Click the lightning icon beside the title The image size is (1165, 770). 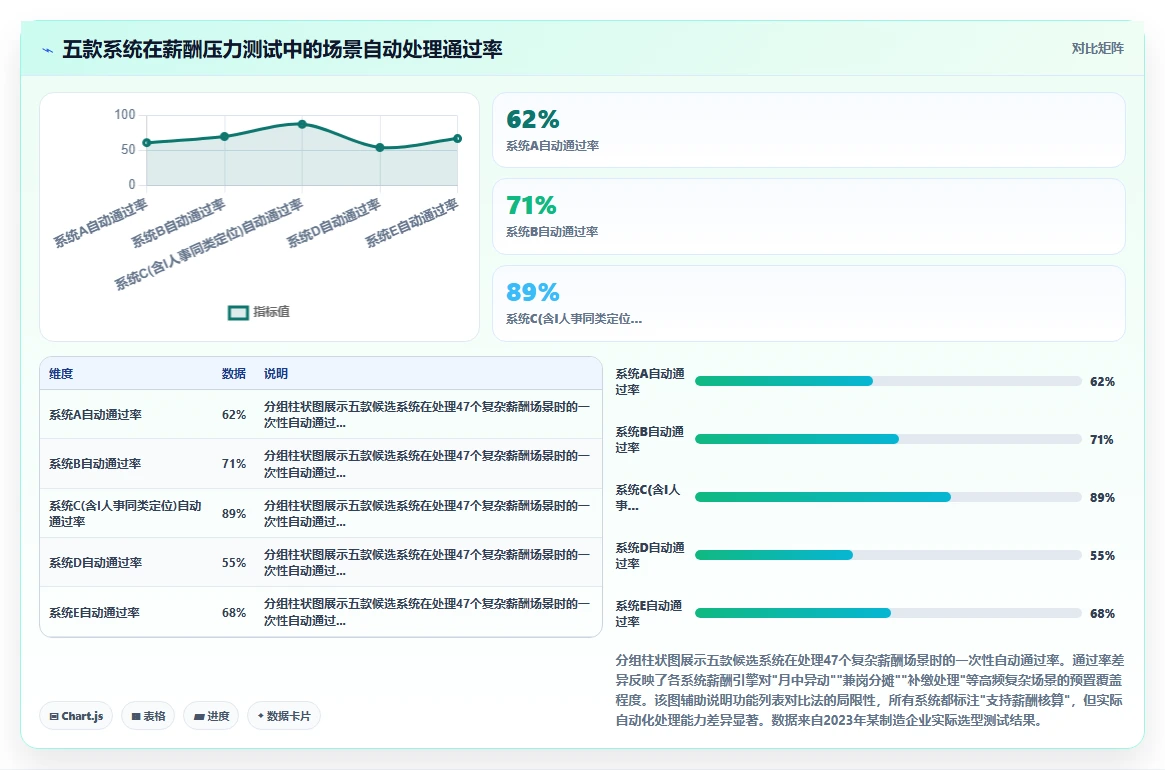pos(48,51)
